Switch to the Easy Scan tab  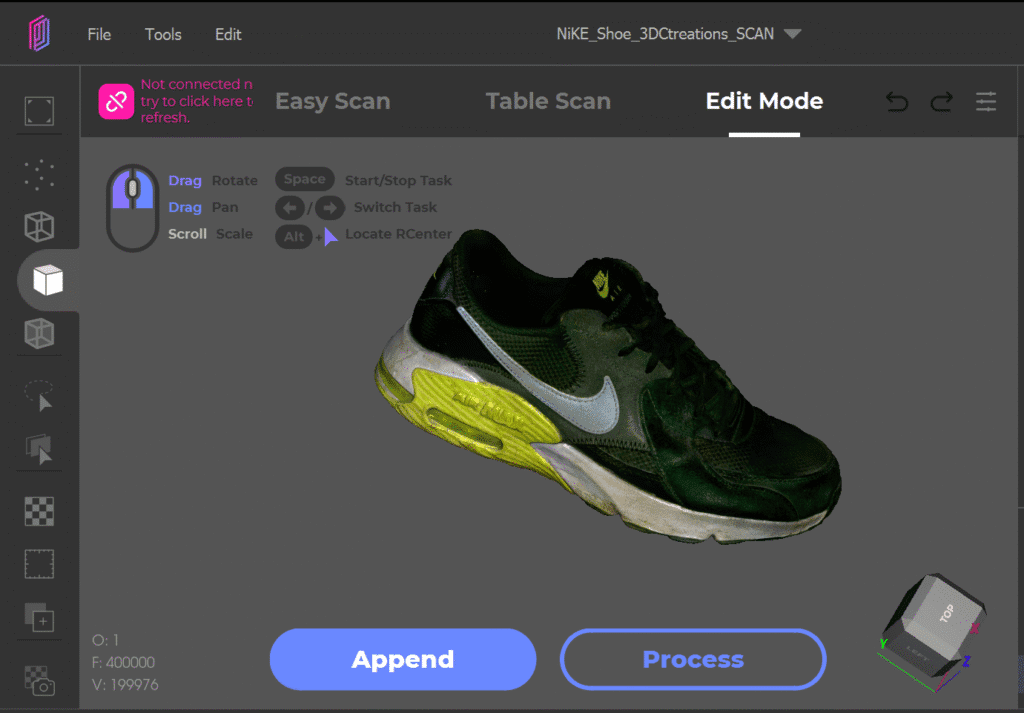[332, 101]
